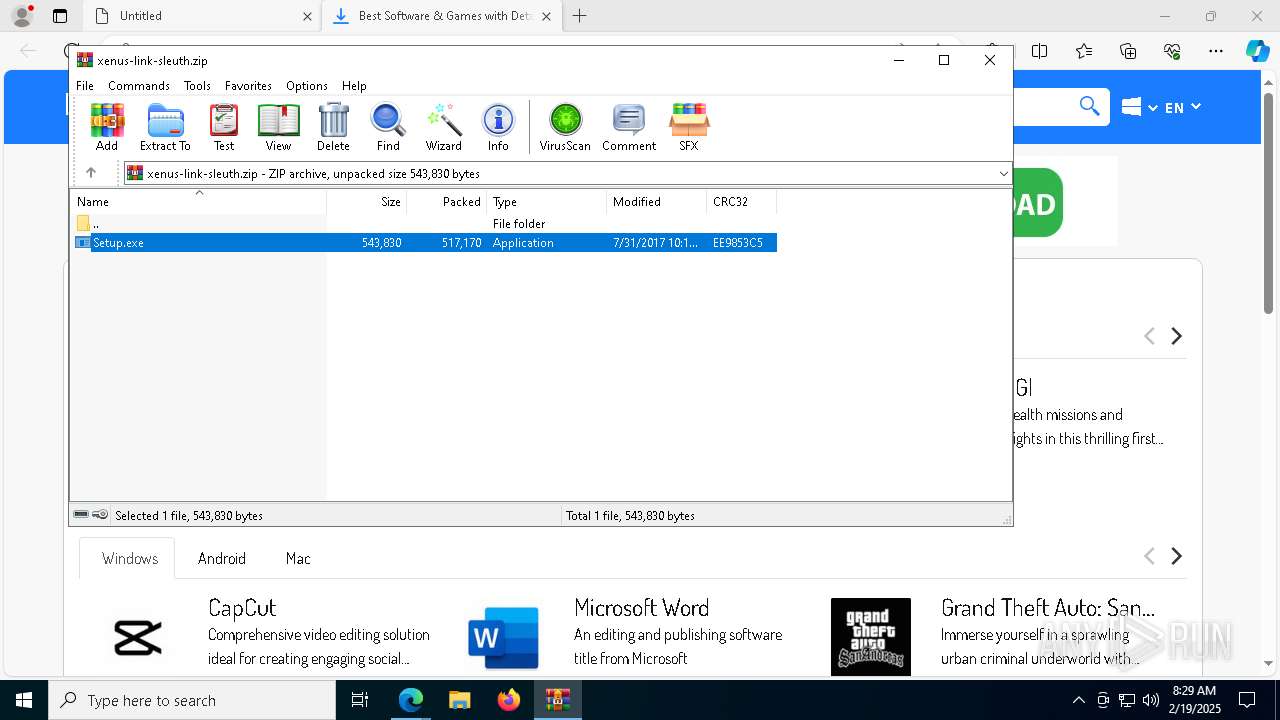Start VirusScan on the archive
The width and height of the screenshot is (1280, 720).
coord(565,127)
